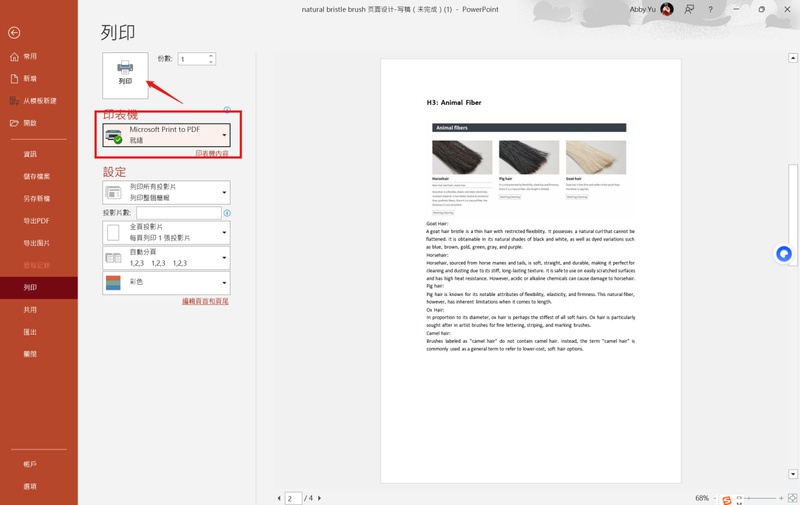
Task: Click the 份數 copies input field
Action: [x=193, y=59]
